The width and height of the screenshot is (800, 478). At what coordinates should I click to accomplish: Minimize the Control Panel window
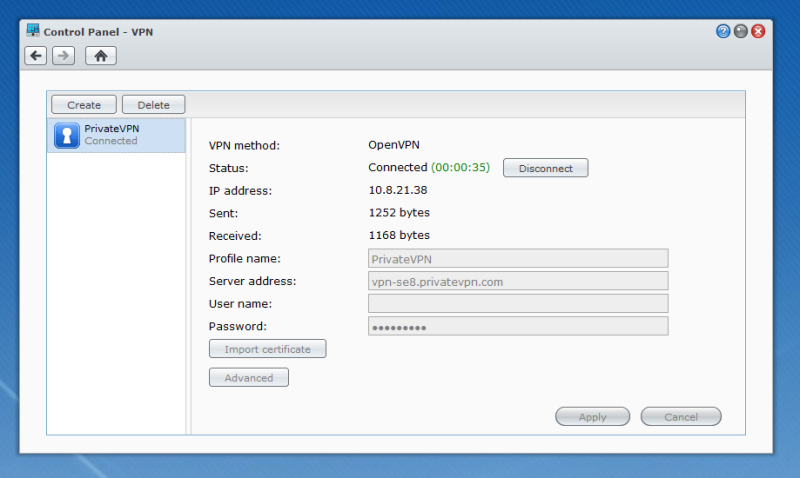point(741,32)
